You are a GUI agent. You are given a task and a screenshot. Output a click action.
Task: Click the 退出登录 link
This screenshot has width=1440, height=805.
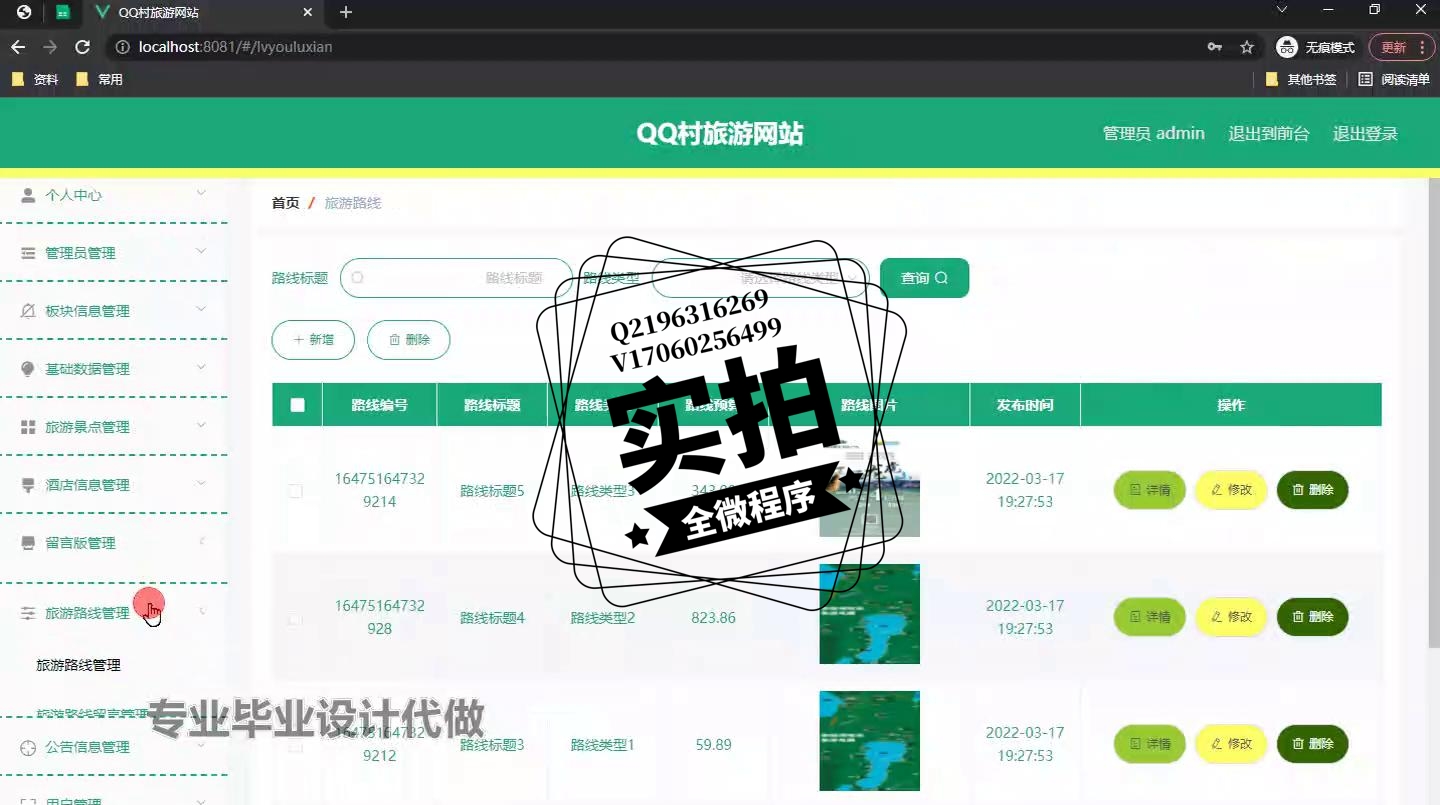click(1365, 134)
